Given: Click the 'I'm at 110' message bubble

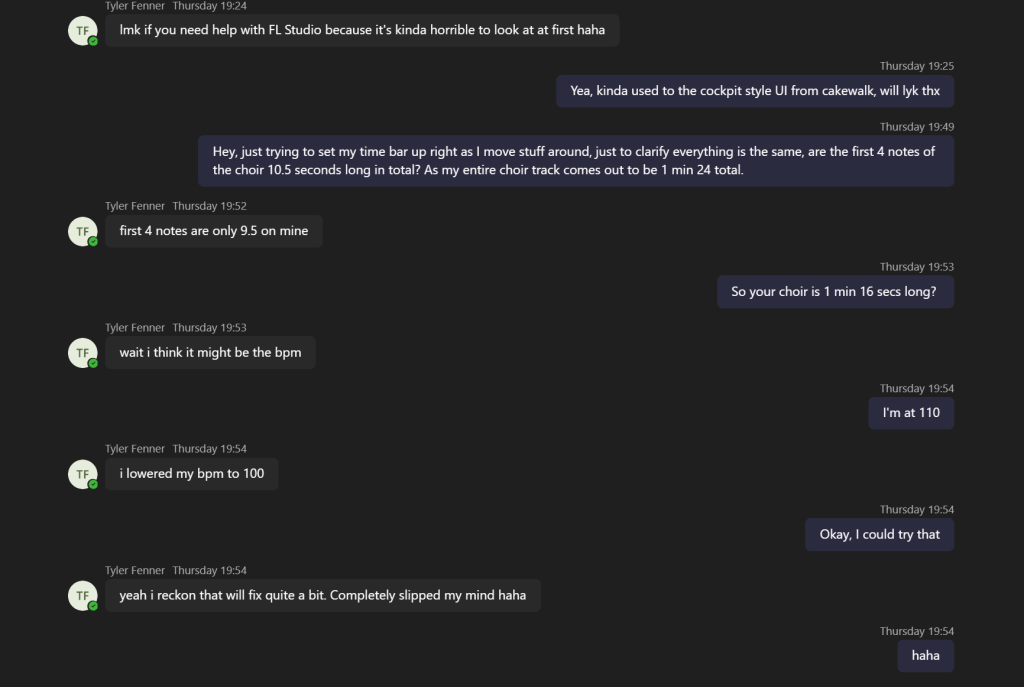Looking at the screenshot, I should click(x=911, y=413).
